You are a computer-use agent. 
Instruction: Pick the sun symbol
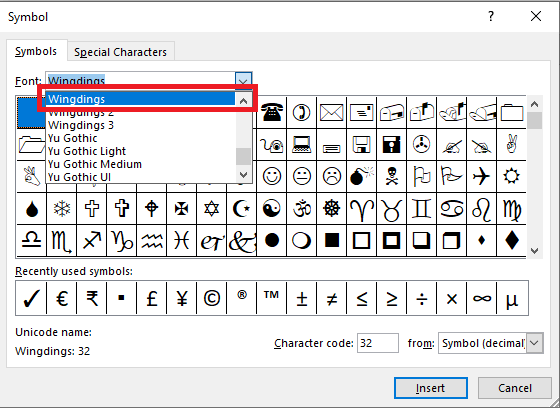511,176
